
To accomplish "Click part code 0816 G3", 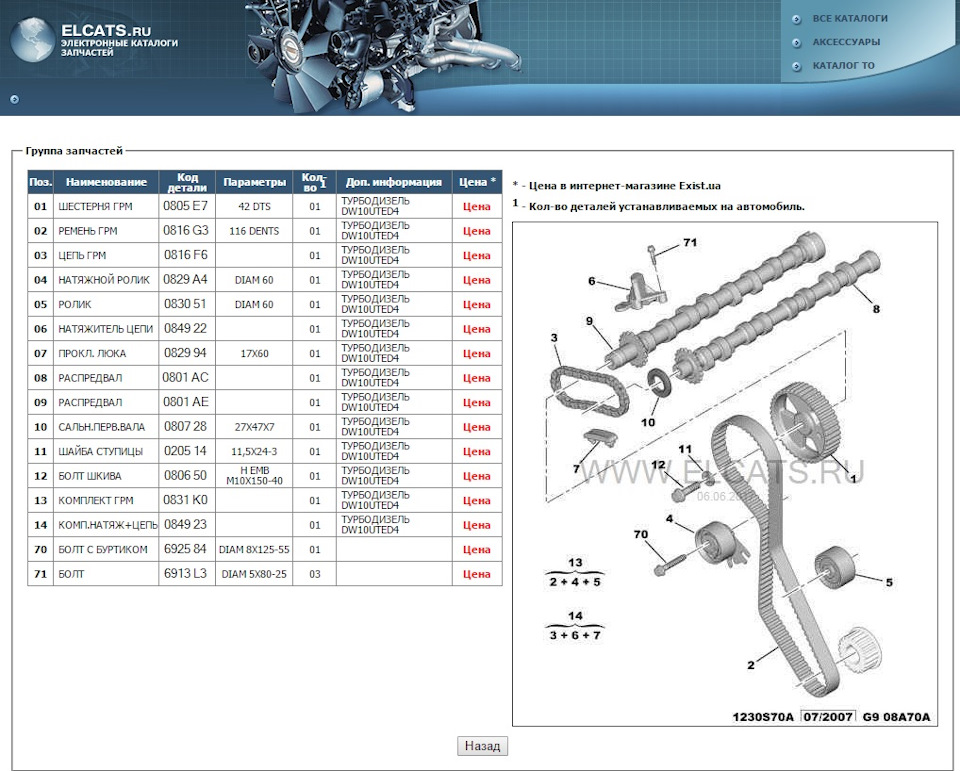I will point(186,230).
